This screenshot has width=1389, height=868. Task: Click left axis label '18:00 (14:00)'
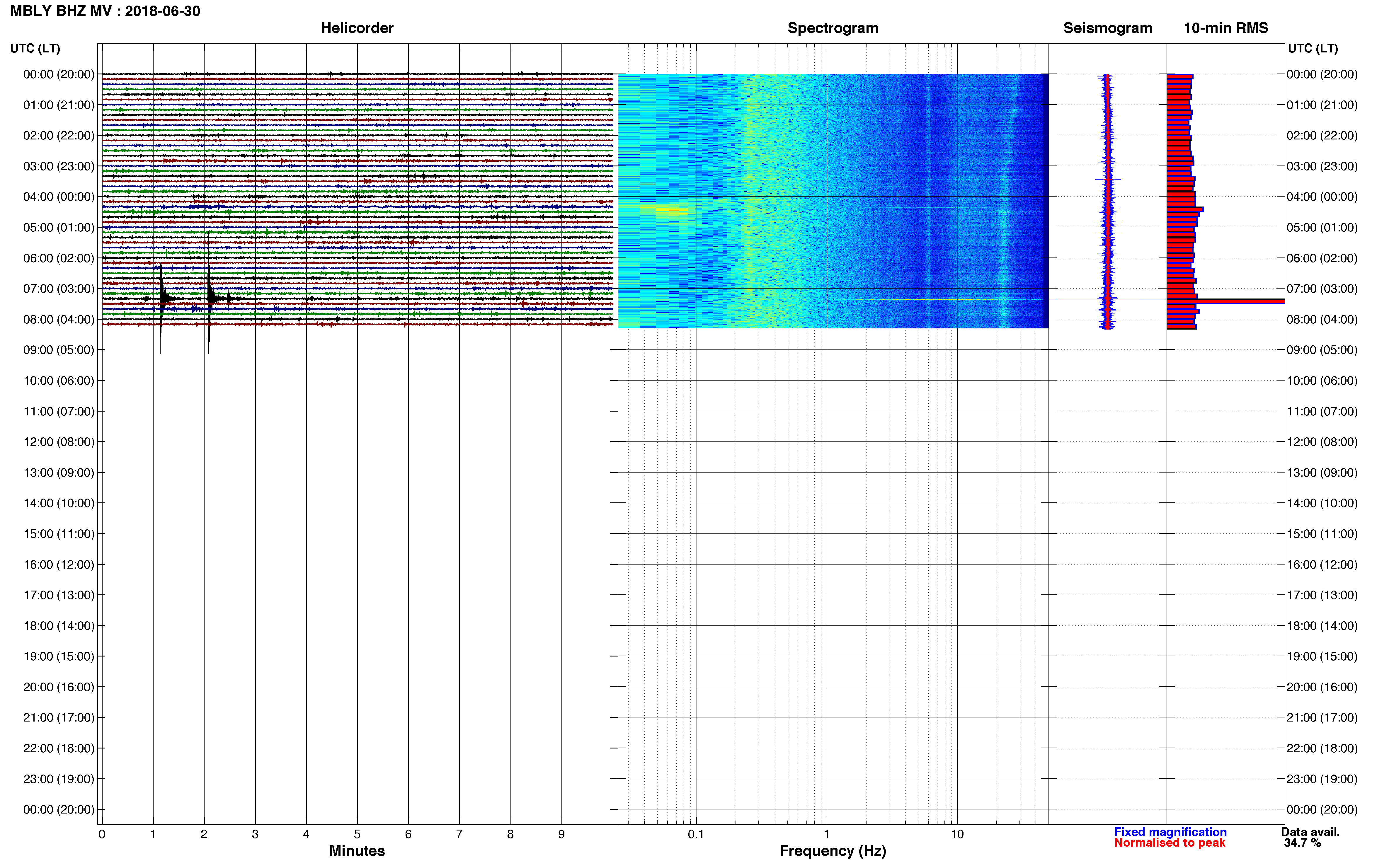[x=59, y=626]
